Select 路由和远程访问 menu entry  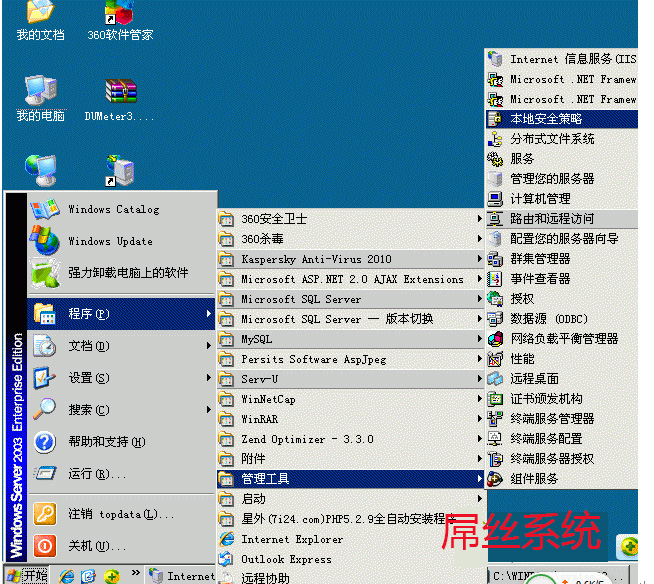(x=561, y=219)
